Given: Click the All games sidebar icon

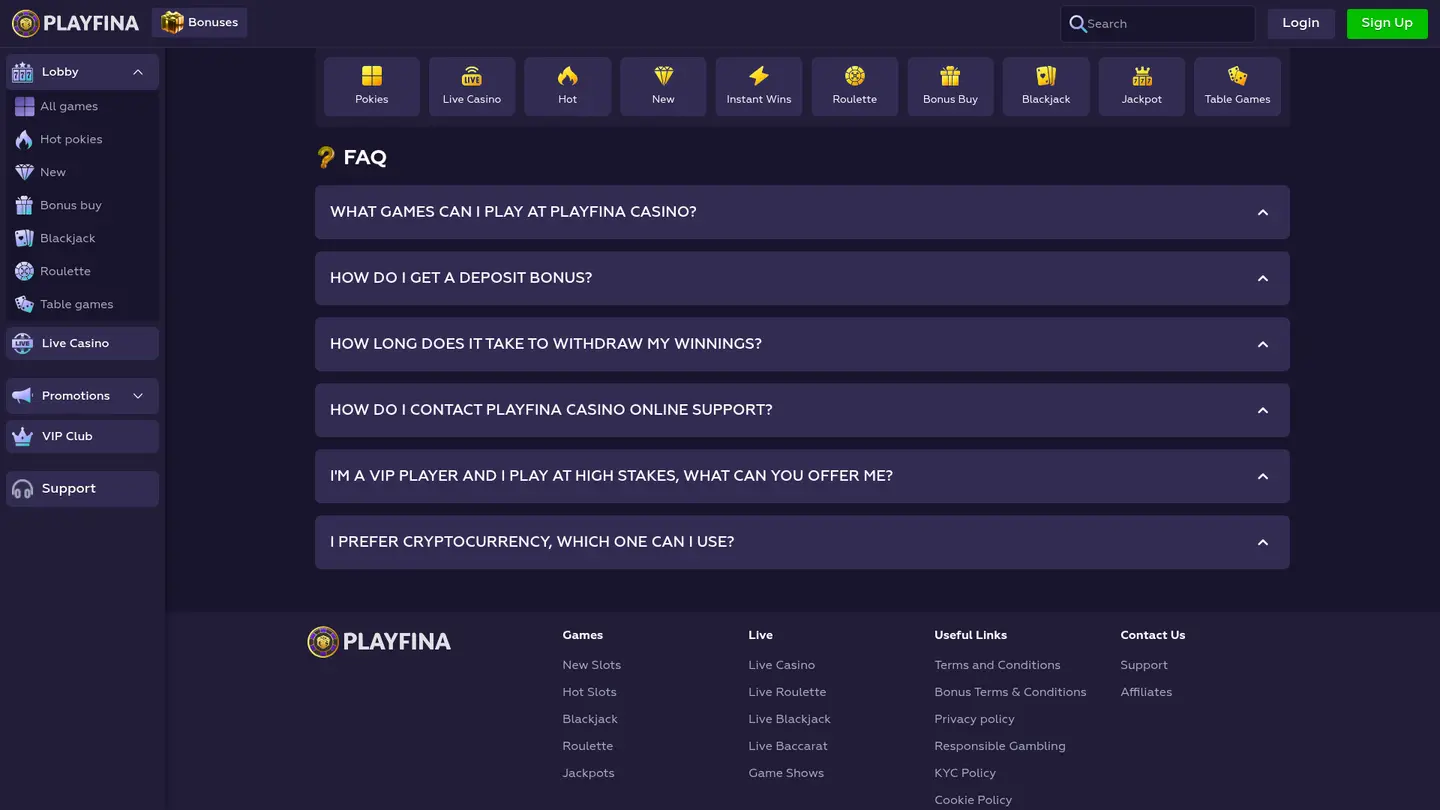Looking at the screenshot, I should (24, 106).
